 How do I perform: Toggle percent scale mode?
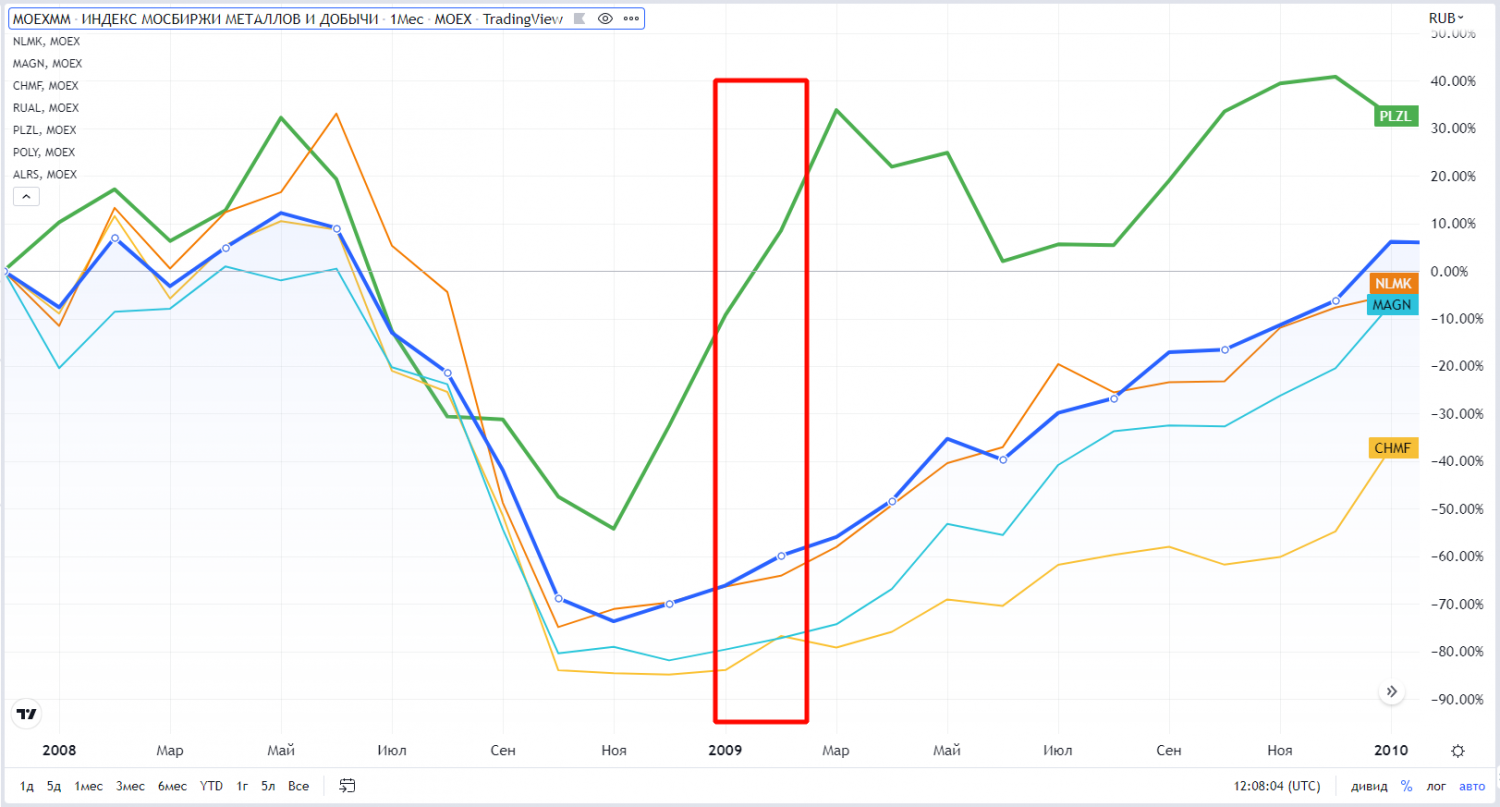pos(1406,786)
